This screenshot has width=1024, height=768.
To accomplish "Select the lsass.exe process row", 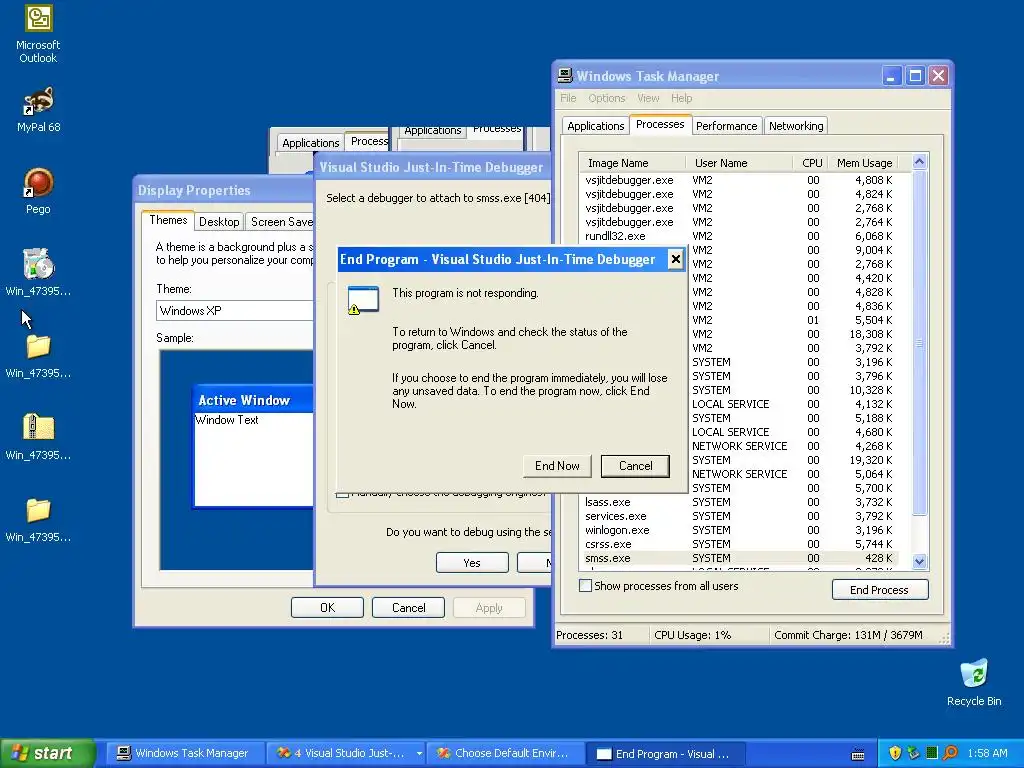I will (739, 502).
